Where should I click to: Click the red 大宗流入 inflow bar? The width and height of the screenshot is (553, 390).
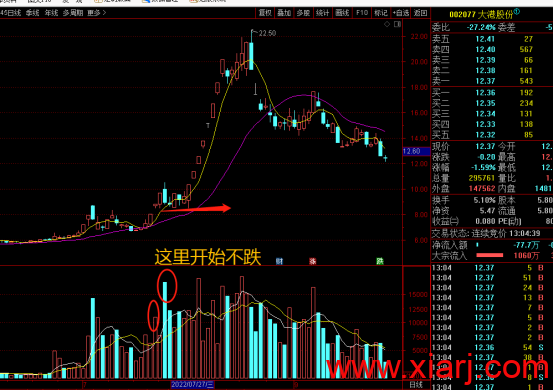(x=490, y=255)
